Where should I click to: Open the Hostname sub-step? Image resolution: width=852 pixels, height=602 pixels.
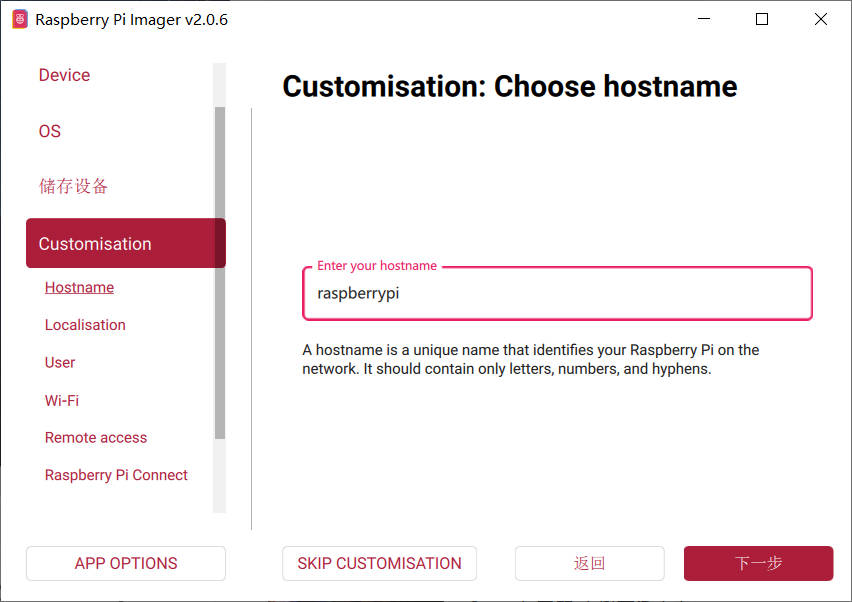tap(79, 287)
